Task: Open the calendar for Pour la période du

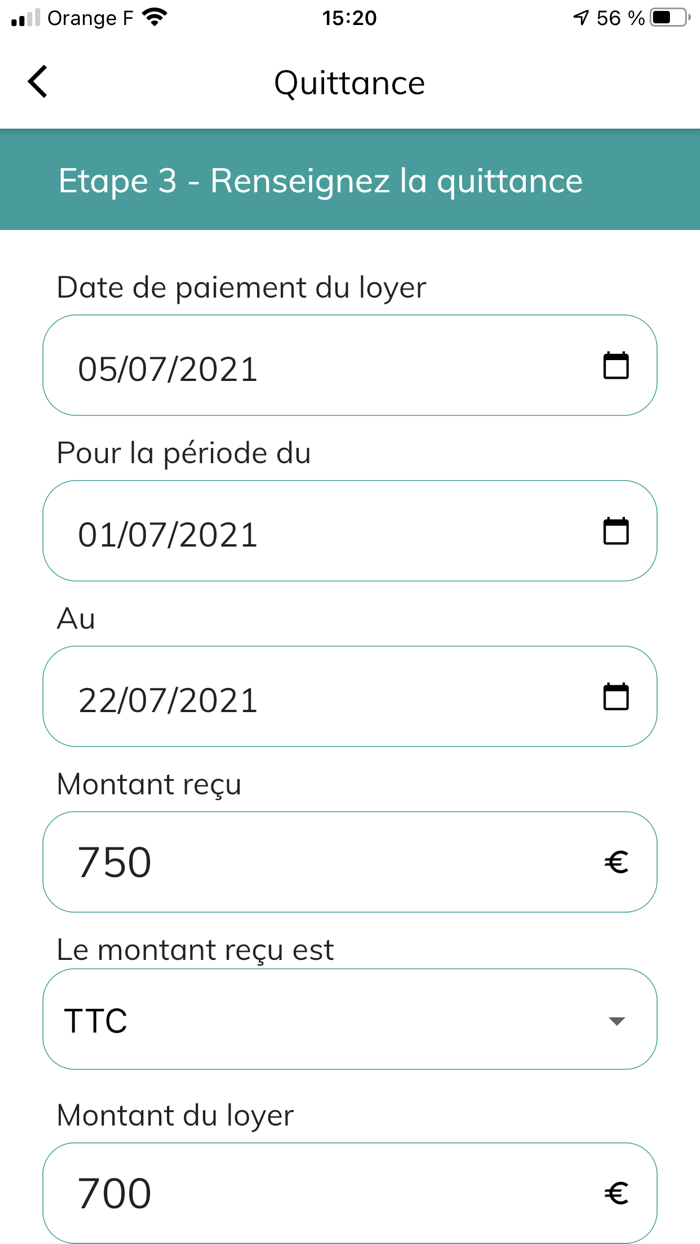Action: (617, 531)
